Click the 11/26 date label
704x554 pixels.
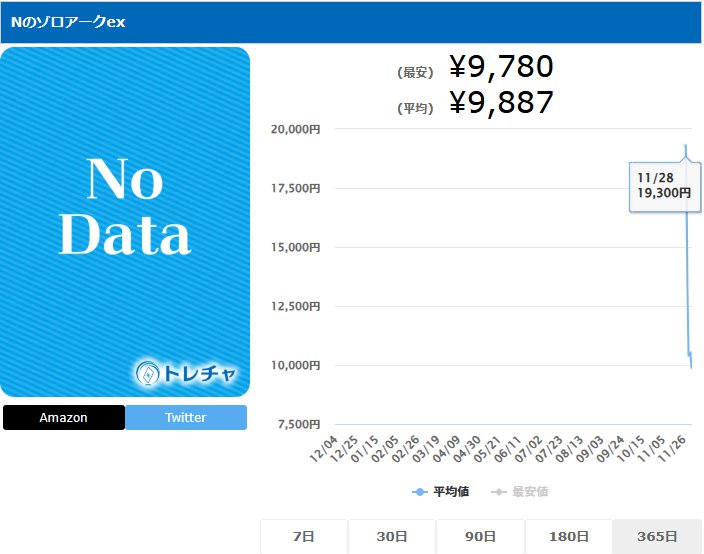click(672, 448)
